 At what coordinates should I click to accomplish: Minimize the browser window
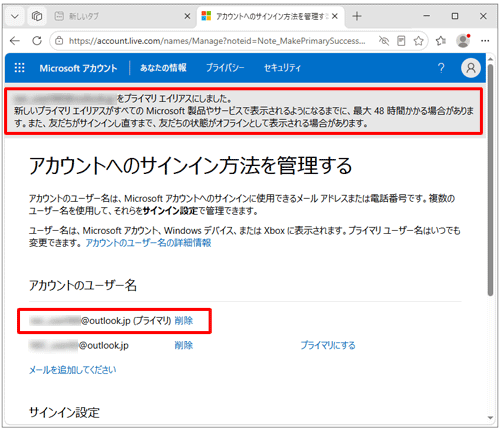(x=427, y=16)
